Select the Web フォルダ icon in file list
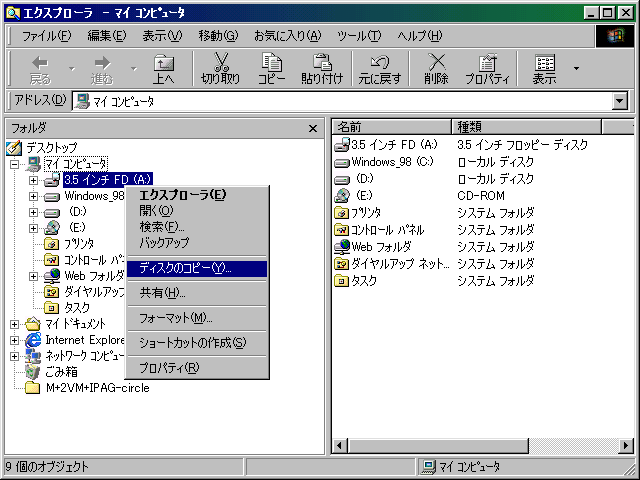Screen dimensions: 640x480 (342, 247)
